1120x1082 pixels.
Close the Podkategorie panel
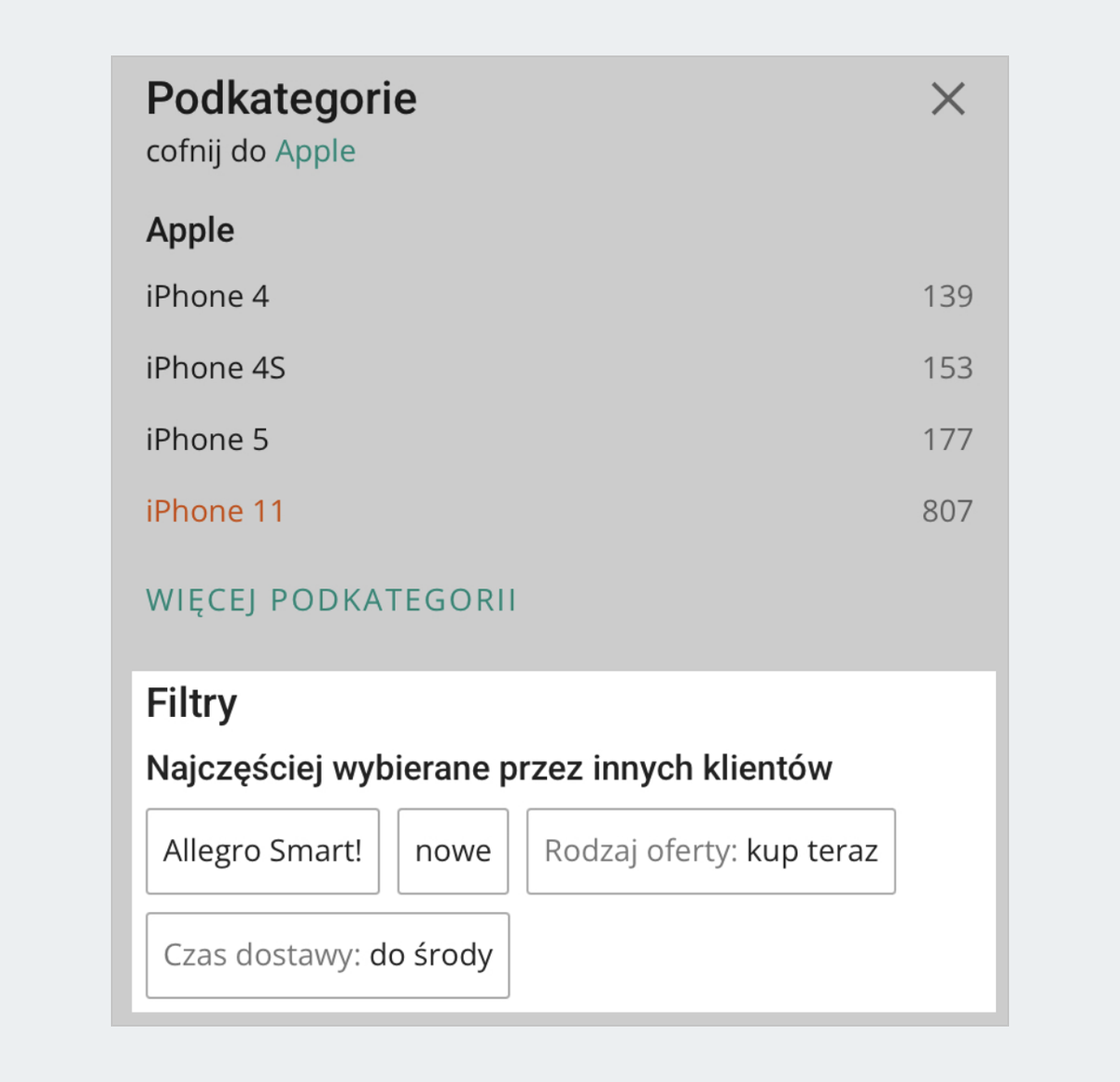pyautogui.click(x=948, y=99)
